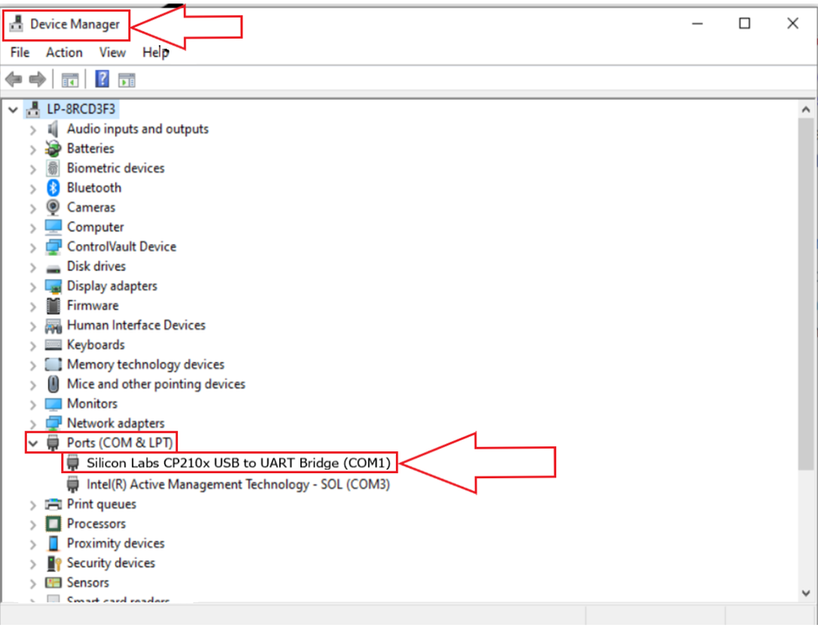Click the Back arrow toolbar icon
This screenshot has height=630, width=818.
(x=14, y=79)
